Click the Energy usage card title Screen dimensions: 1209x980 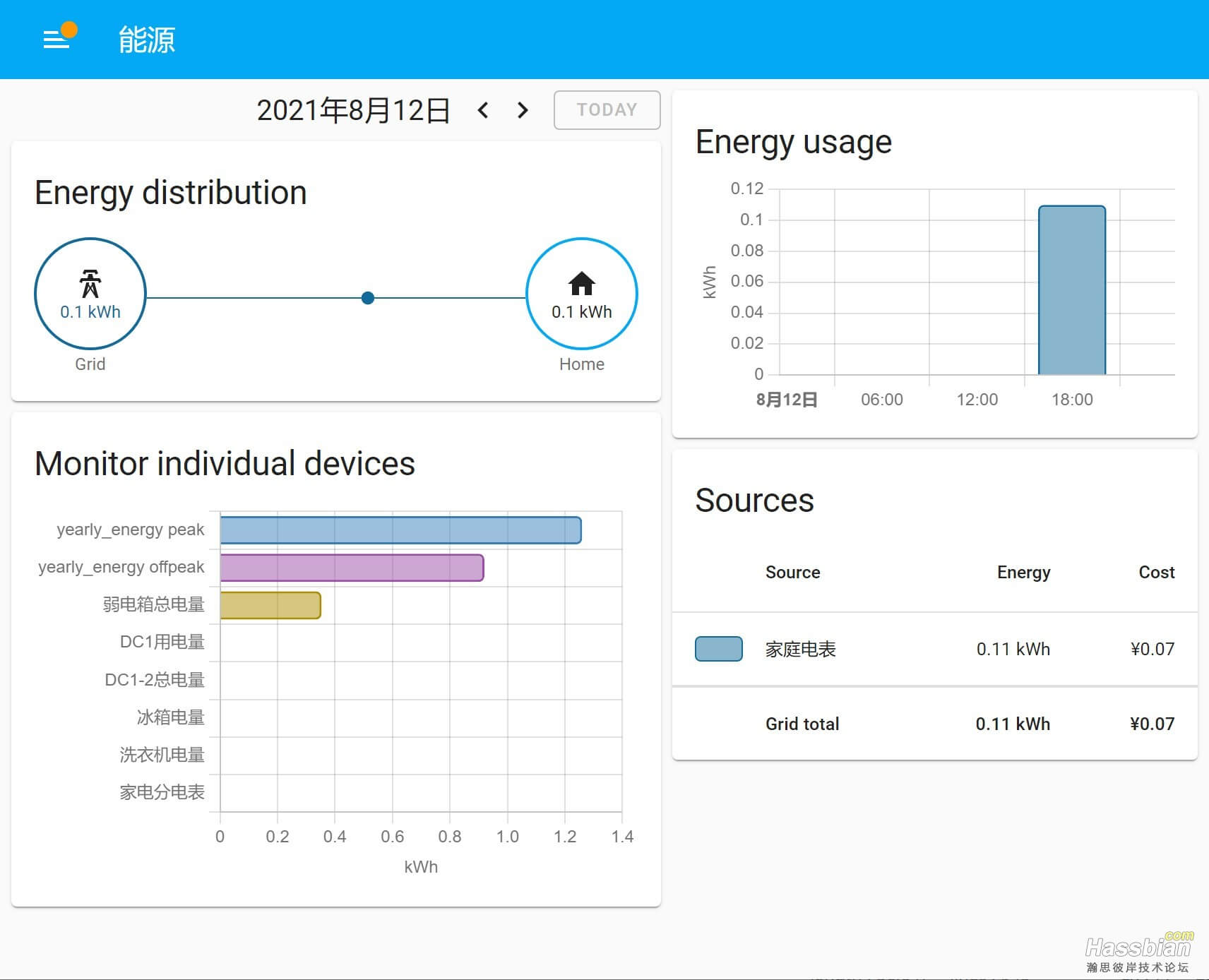pos(794,142)
